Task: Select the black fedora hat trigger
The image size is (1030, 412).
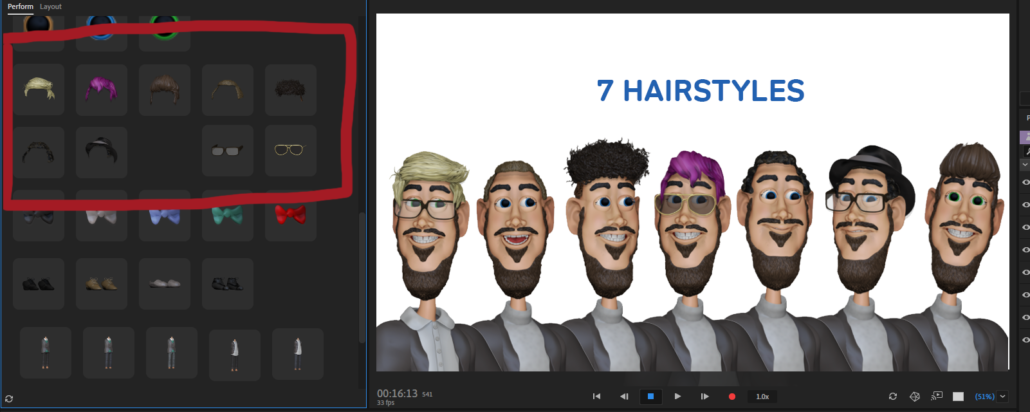Action: [102, 151]
